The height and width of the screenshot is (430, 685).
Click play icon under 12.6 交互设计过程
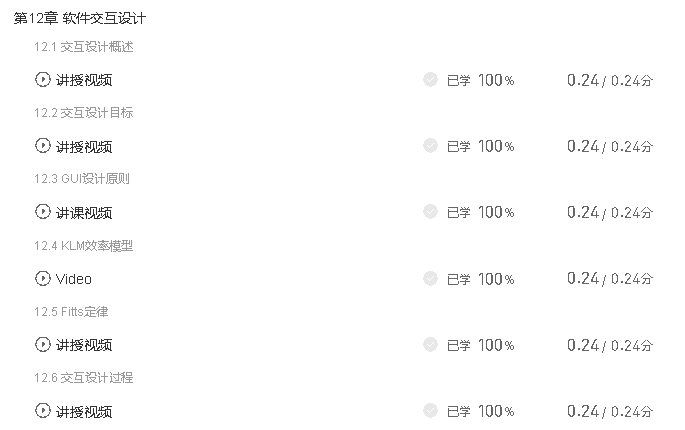[43, 411]
